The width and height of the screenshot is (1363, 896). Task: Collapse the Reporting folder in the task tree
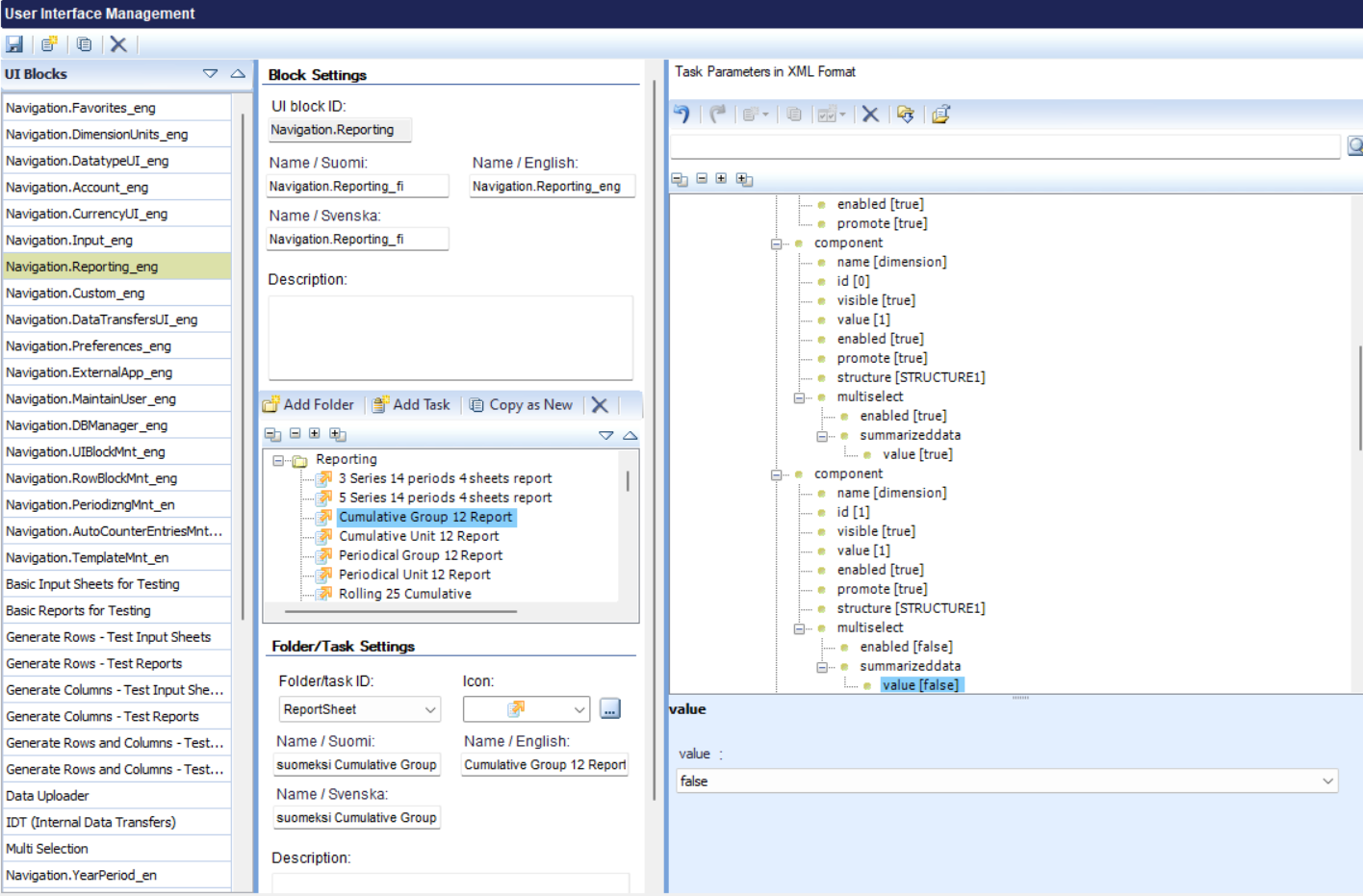[x=278, y=460]
